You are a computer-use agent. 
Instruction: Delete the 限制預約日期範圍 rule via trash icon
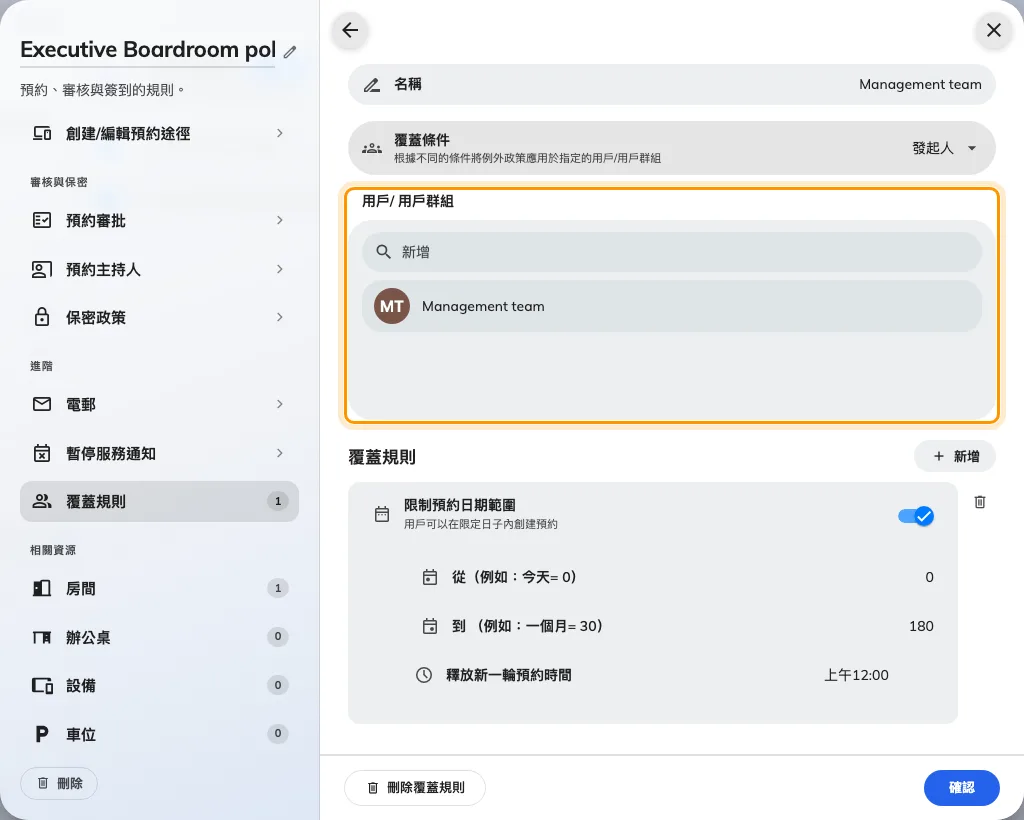[x=980, y=502]
